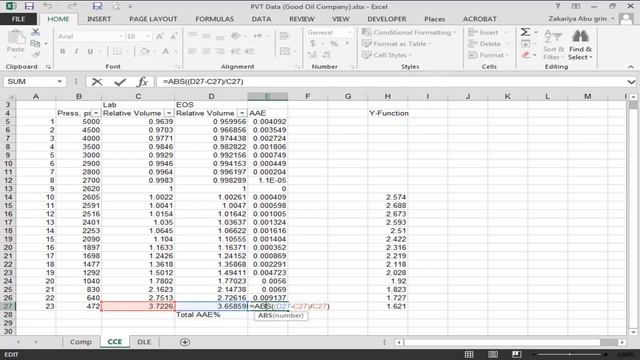Image resolution: width=640 pixels, height=360 pixels.
Task: Open Conditional Formatting menu
Action: pyautogui.click(x=409, y=32)
